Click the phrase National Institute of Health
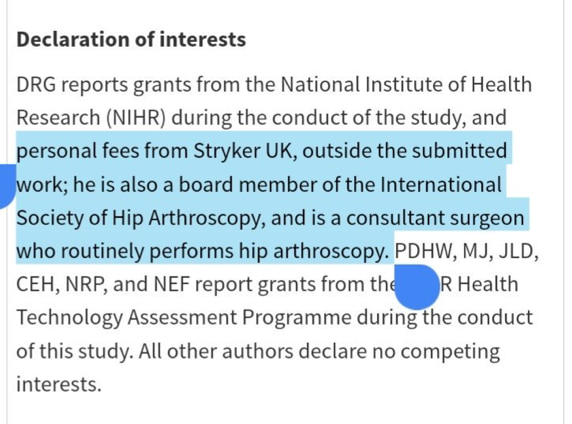 point(406,84)
